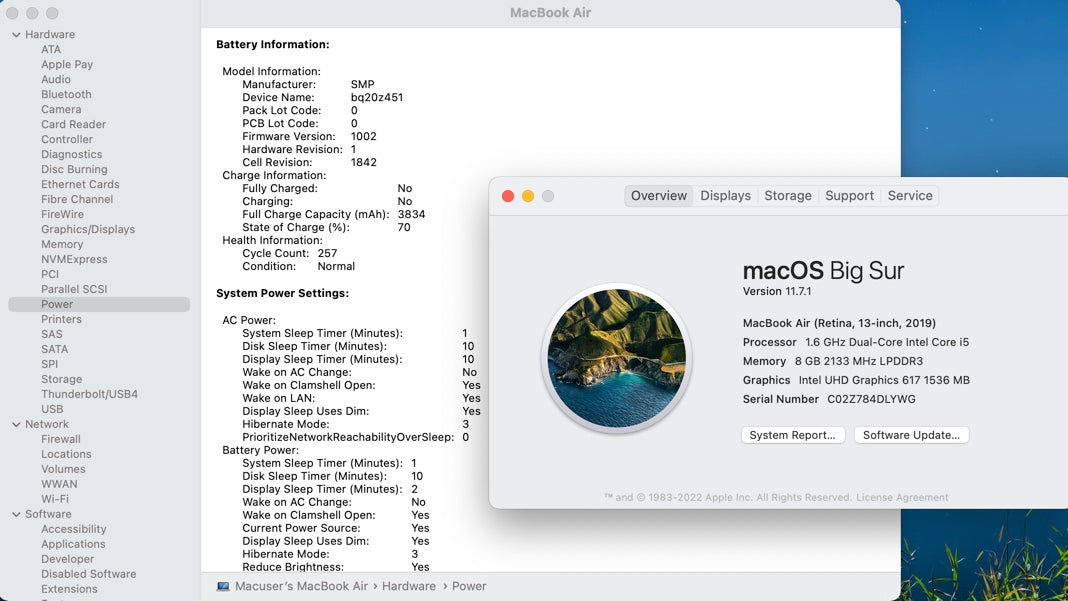The width and height of the screenshot is (1068, 601).
Task: Click the macOS Big Sur wallpaper icon
Action: tap(617, 358)
